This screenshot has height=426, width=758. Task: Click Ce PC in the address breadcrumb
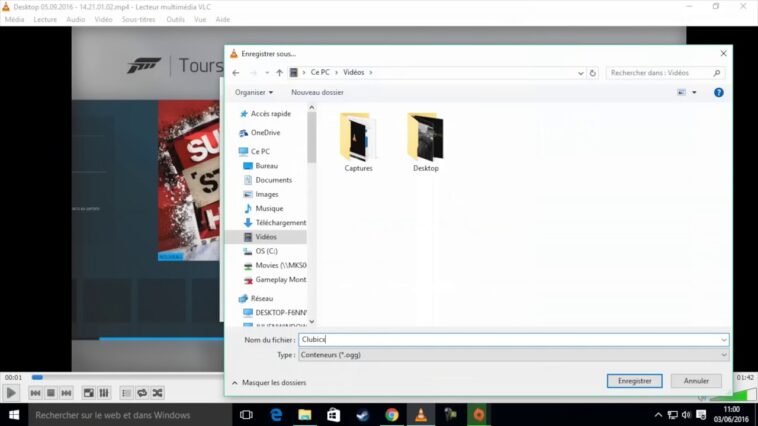coord(320,73)
